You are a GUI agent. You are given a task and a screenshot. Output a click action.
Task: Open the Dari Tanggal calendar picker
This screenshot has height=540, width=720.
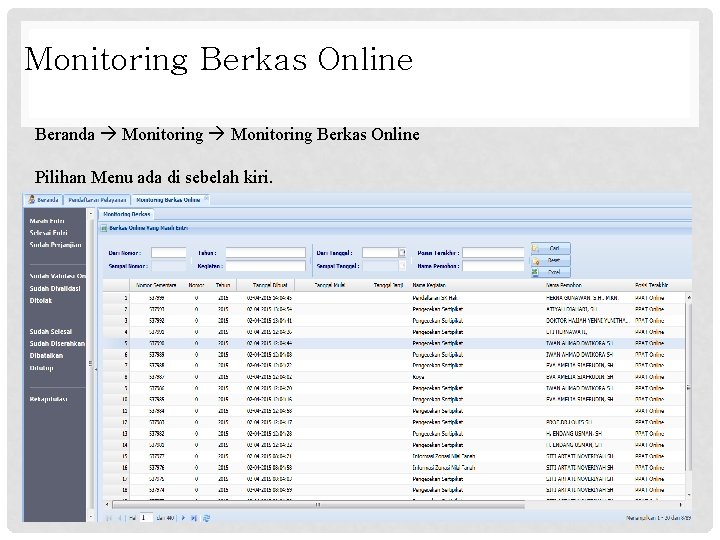(402, 253)
